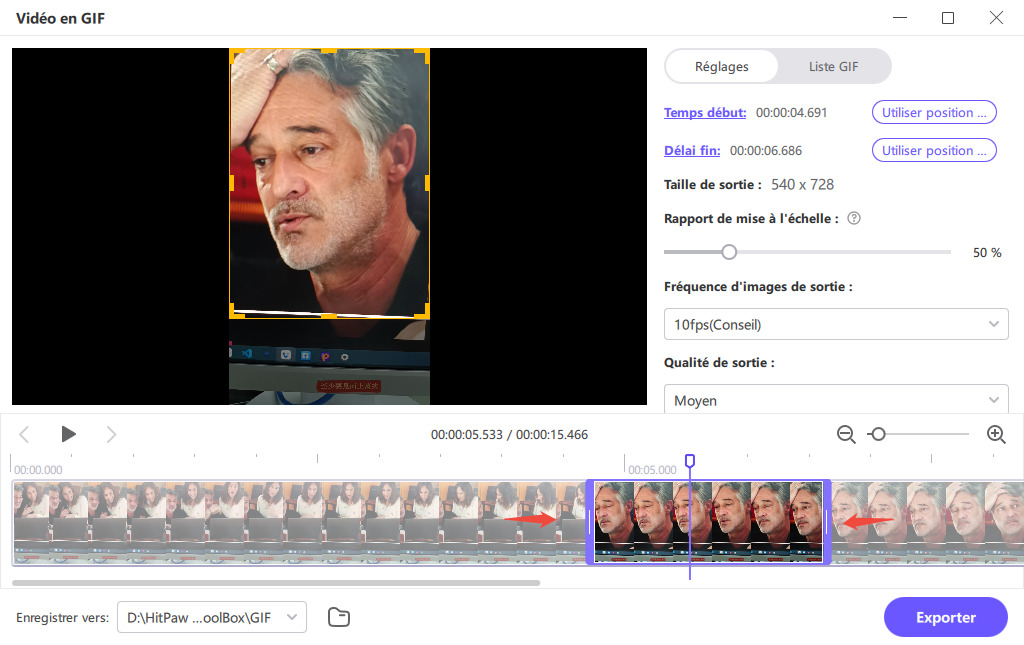Zoom out the timeline with the magnifier icon
The height and width of the screenshot is (645, 1024).
point(845,434)
